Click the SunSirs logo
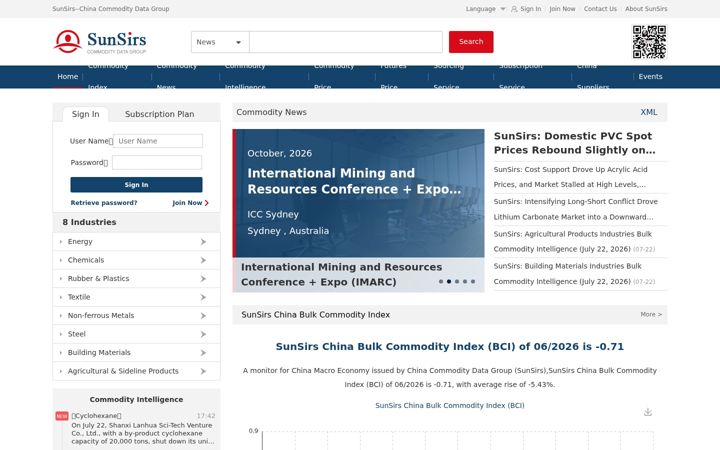This screenshot has height=450, width=720. click(x=100, y=42)
